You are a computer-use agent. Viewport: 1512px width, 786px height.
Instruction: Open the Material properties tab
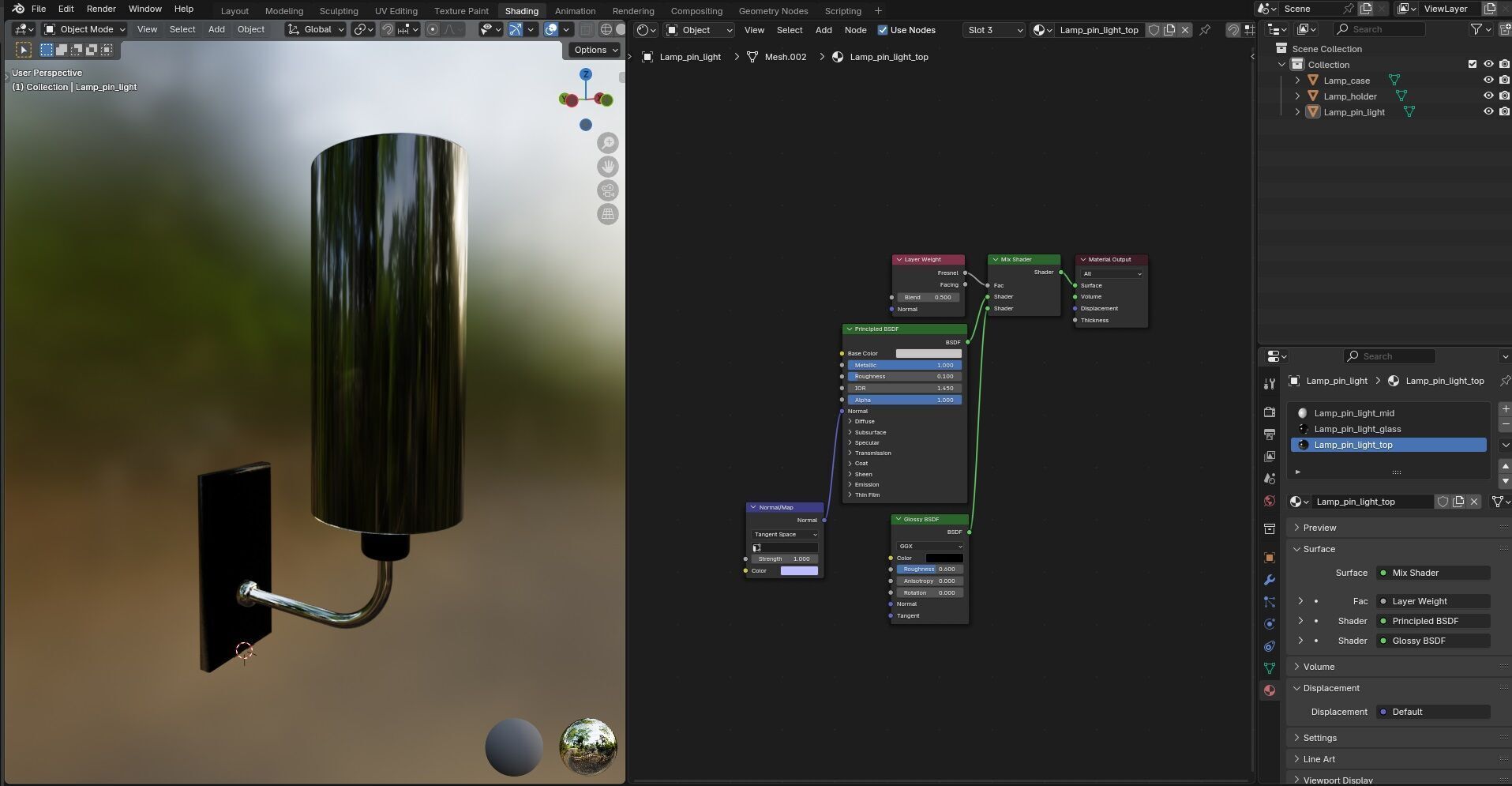[x=1270, y=690]
